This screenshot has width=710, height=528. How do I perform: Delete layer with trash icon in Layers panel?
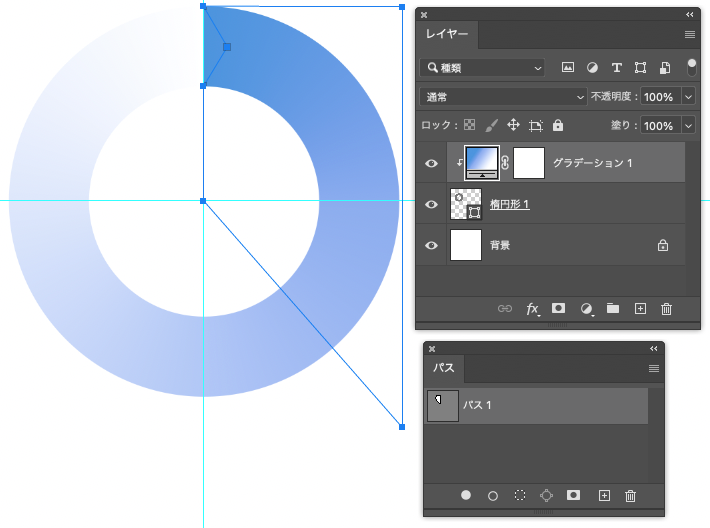point(666,309)
